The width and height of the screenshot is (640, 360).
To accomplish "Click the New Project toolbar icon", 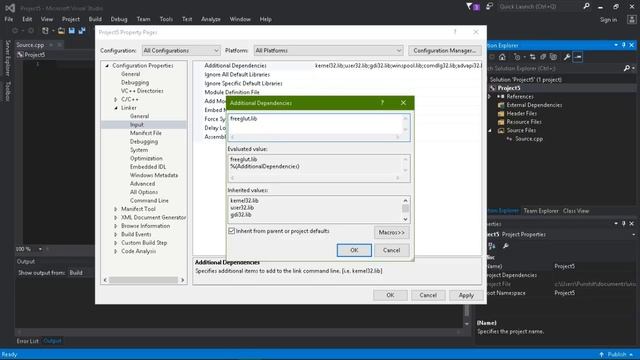I will (45, 31).
